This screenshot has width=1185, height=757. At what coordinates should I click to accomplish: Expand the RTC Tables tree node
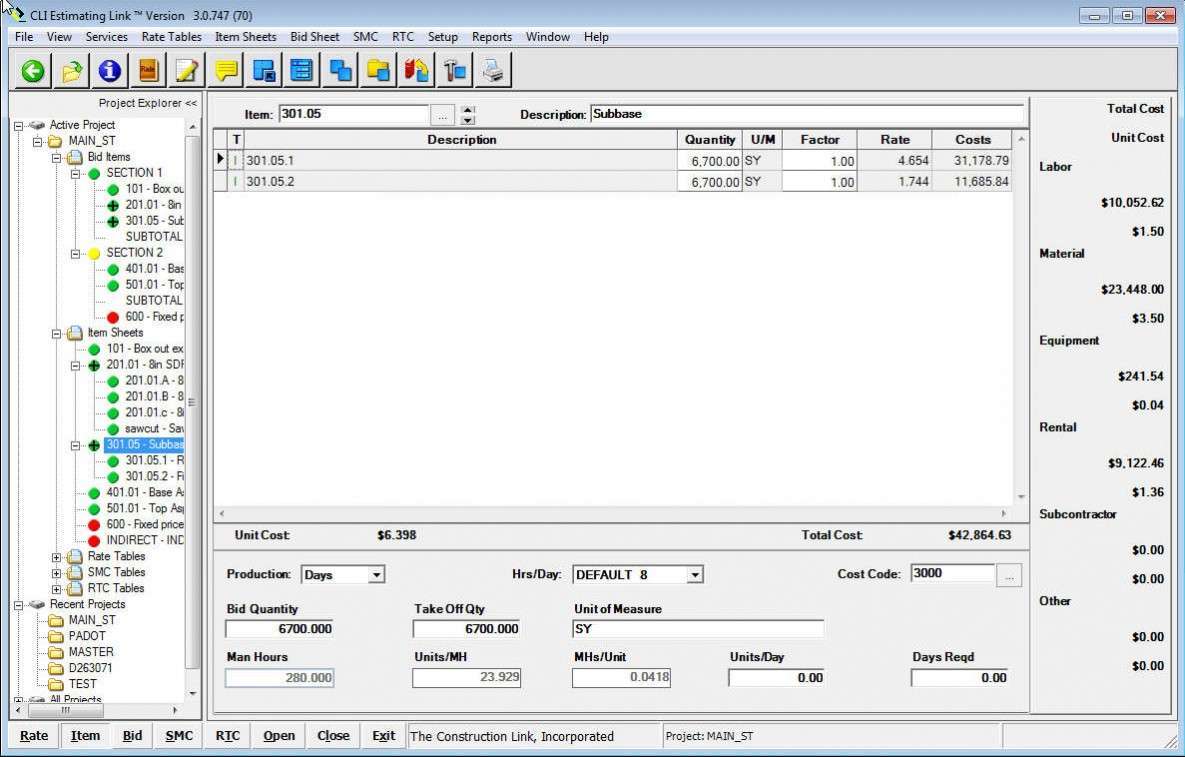coord(56,589)
